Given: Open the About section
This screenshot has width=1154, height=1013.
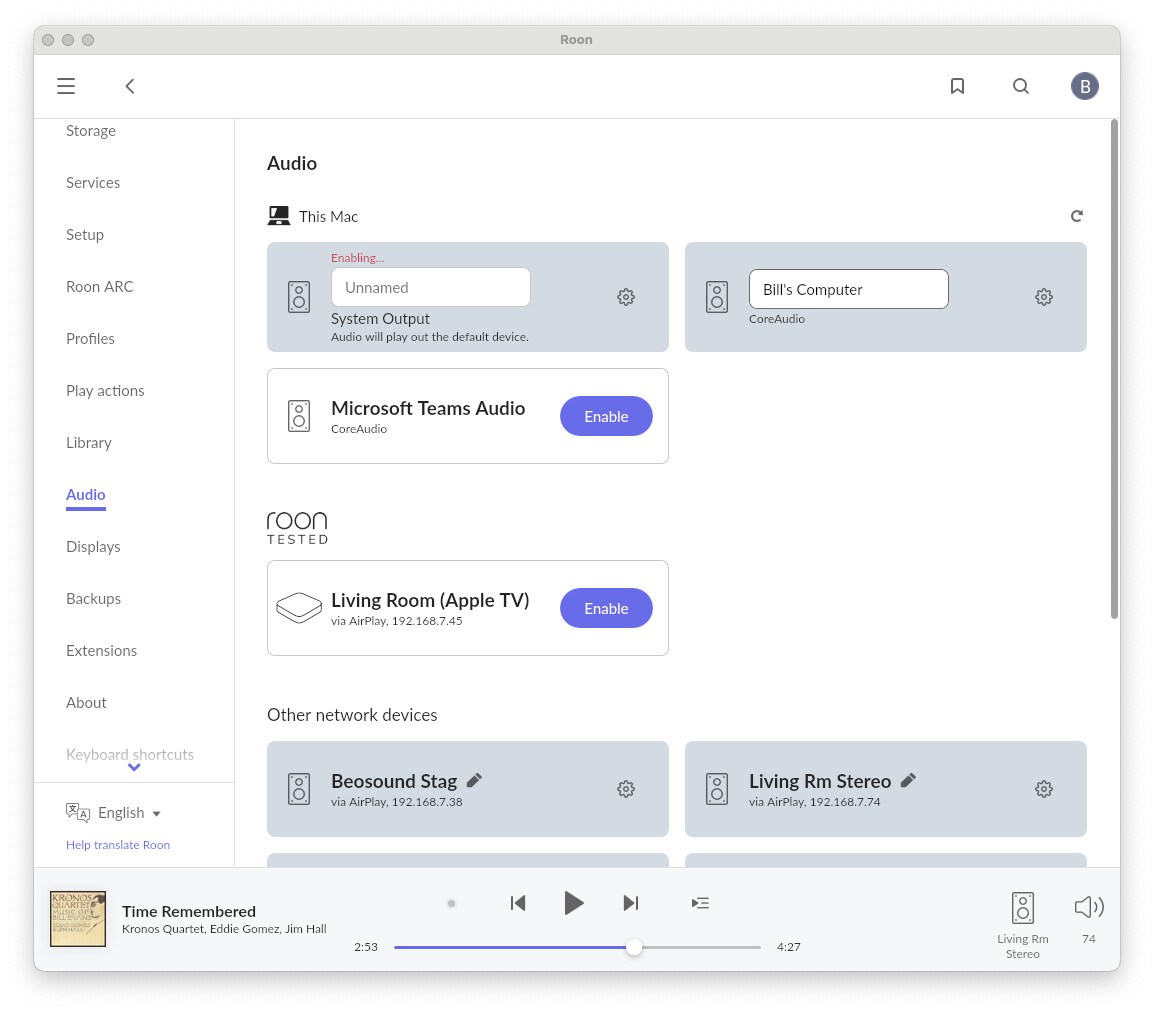Looking at the screenshot, I should click(x=86, y=703).
